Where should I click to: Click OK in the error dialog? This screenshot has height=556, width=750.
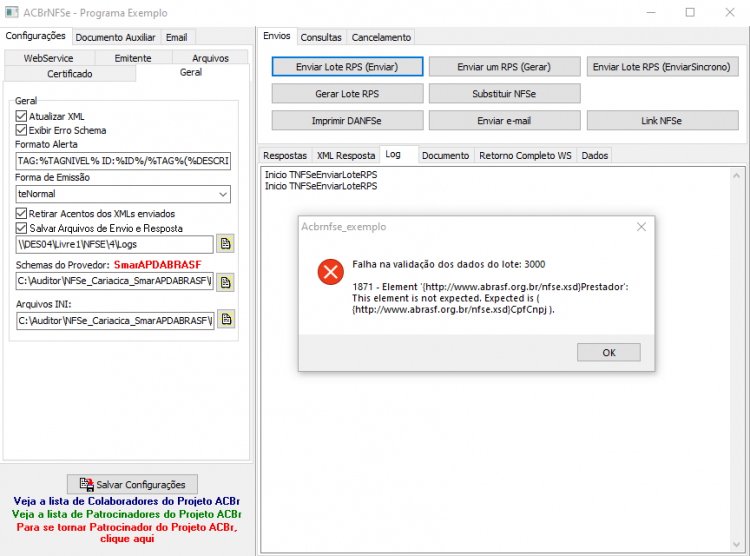608,353
